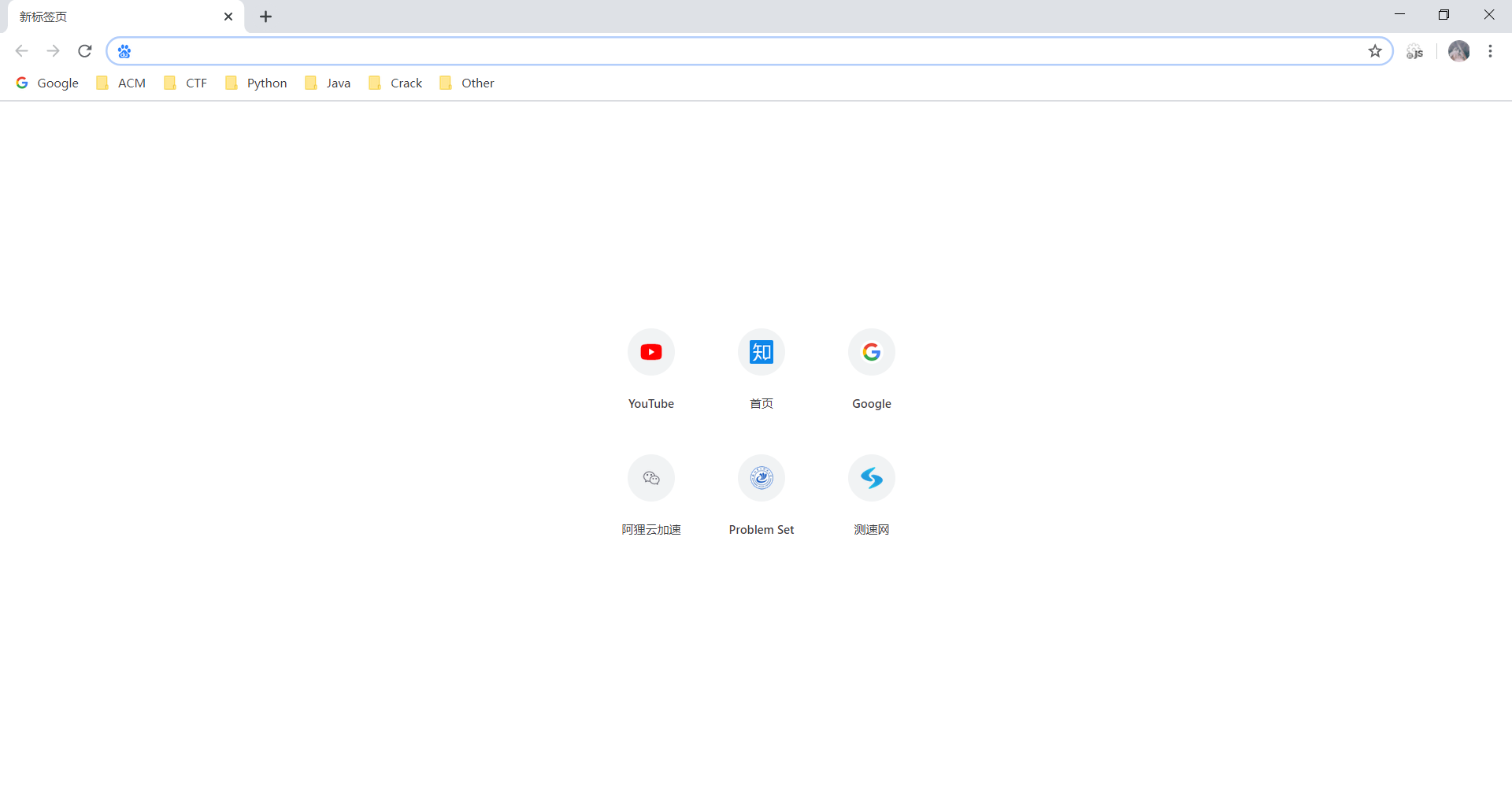Viewport: 1512px width, 811px height.
Task: Open the YouTube shortcut icon
Action: (651, 352)
